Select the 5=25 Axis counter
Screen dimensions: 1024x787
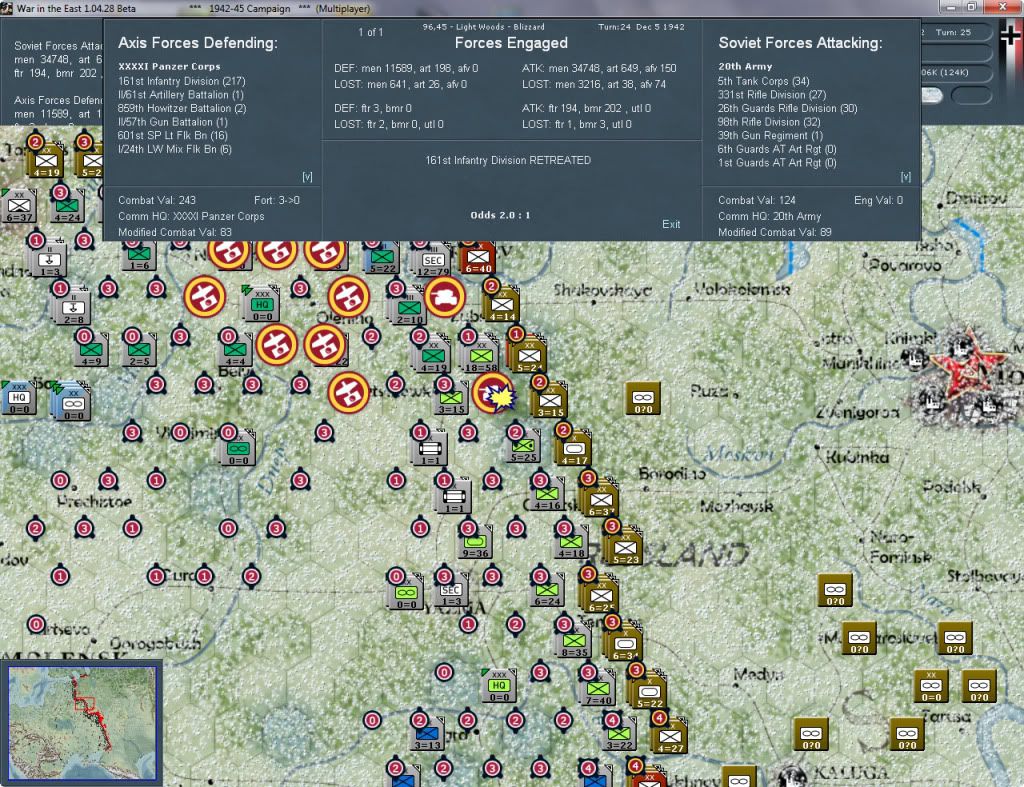[x=524, y=447]
